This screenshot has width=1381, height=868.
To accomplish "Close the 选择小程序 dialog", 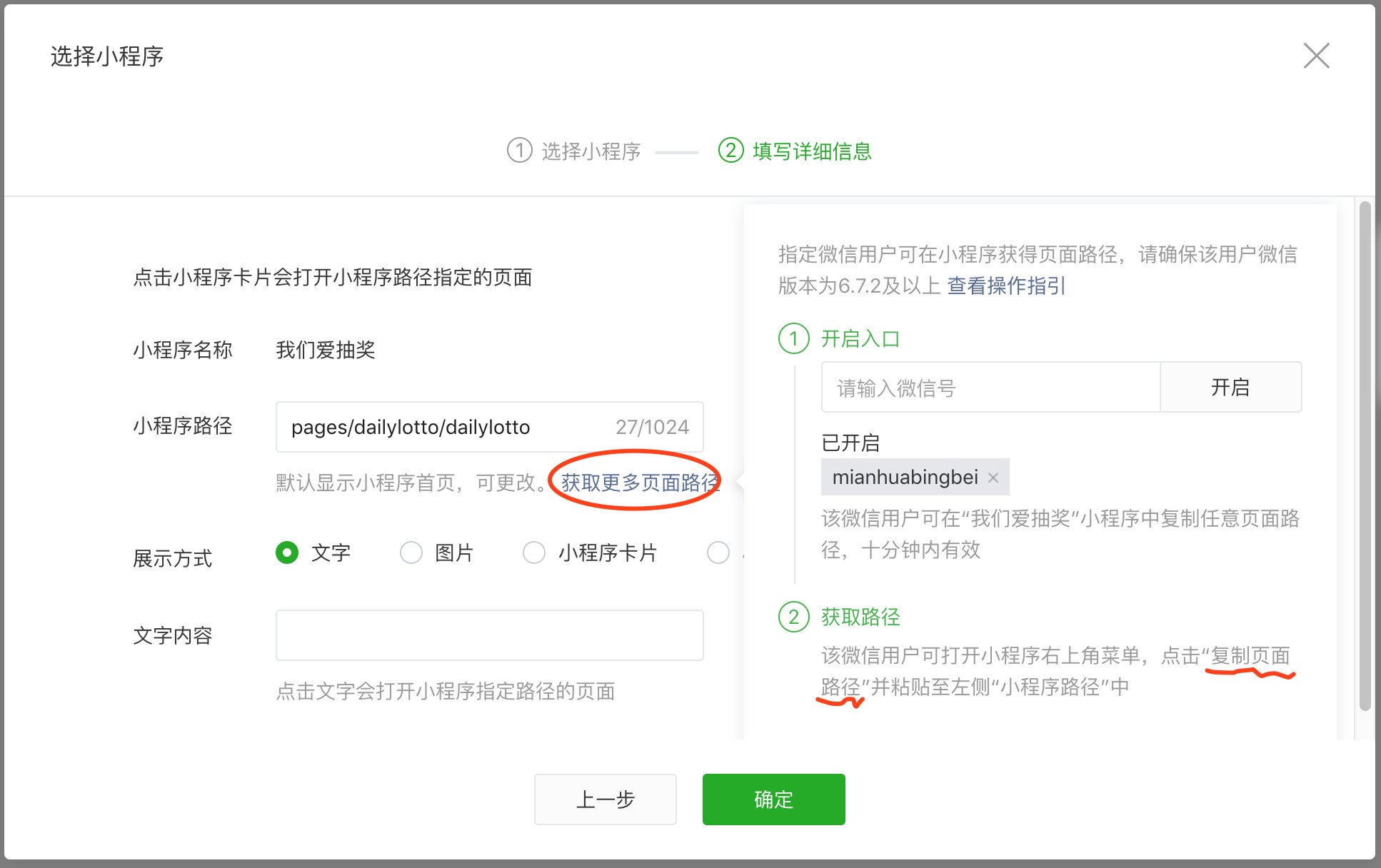I will point(1316,56).
